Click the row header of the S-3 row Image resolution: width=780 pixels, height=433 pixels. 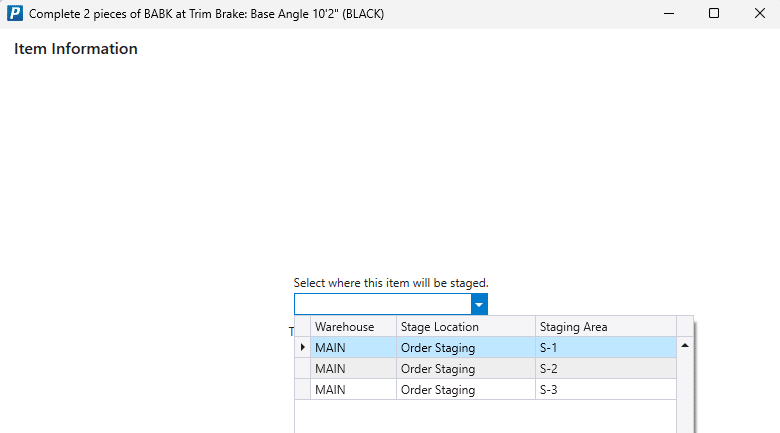(x=302, y=390)
